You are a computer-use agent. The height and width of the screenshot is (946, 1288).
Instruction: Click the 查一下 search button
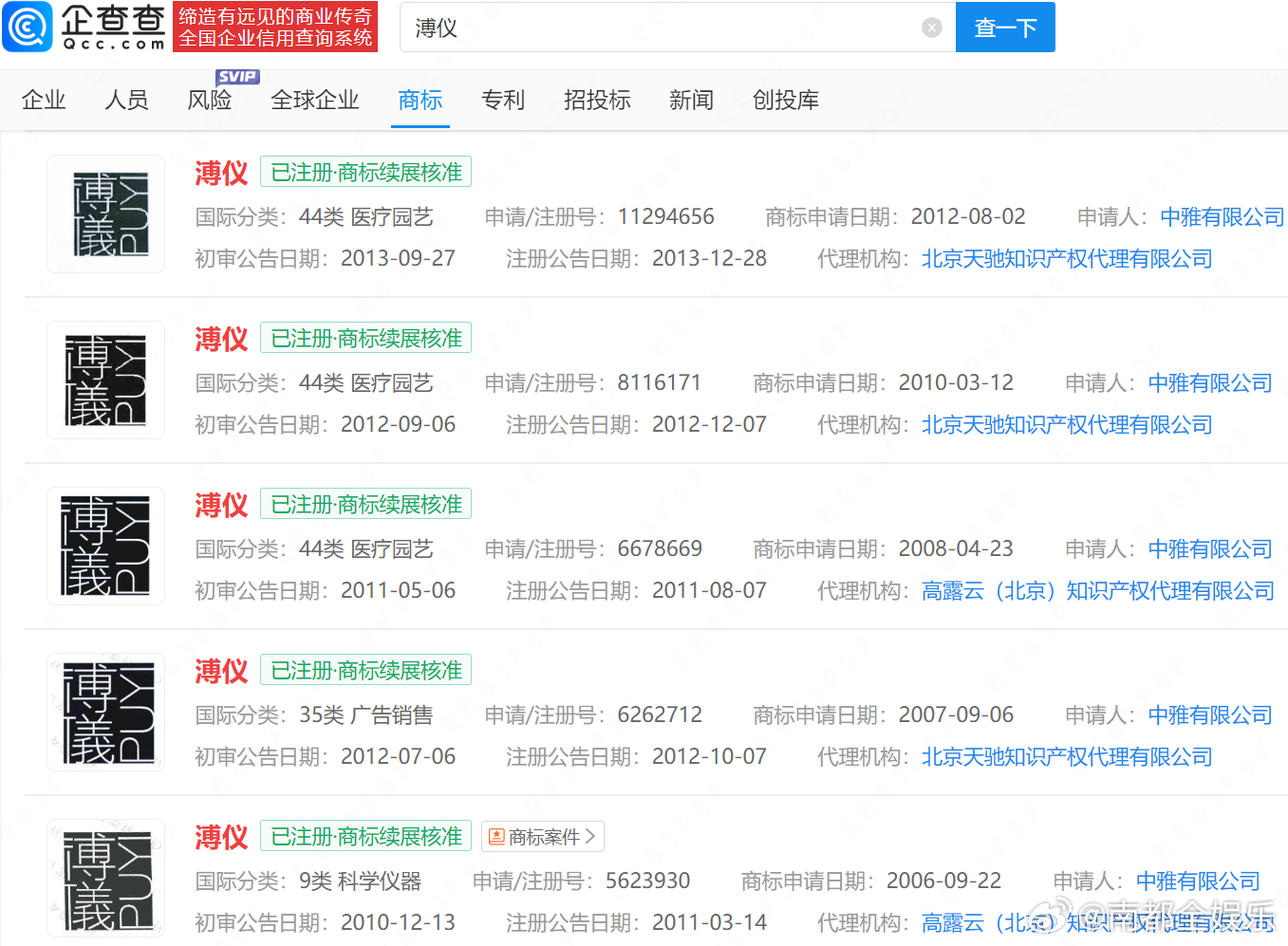tap(1005, 27)
